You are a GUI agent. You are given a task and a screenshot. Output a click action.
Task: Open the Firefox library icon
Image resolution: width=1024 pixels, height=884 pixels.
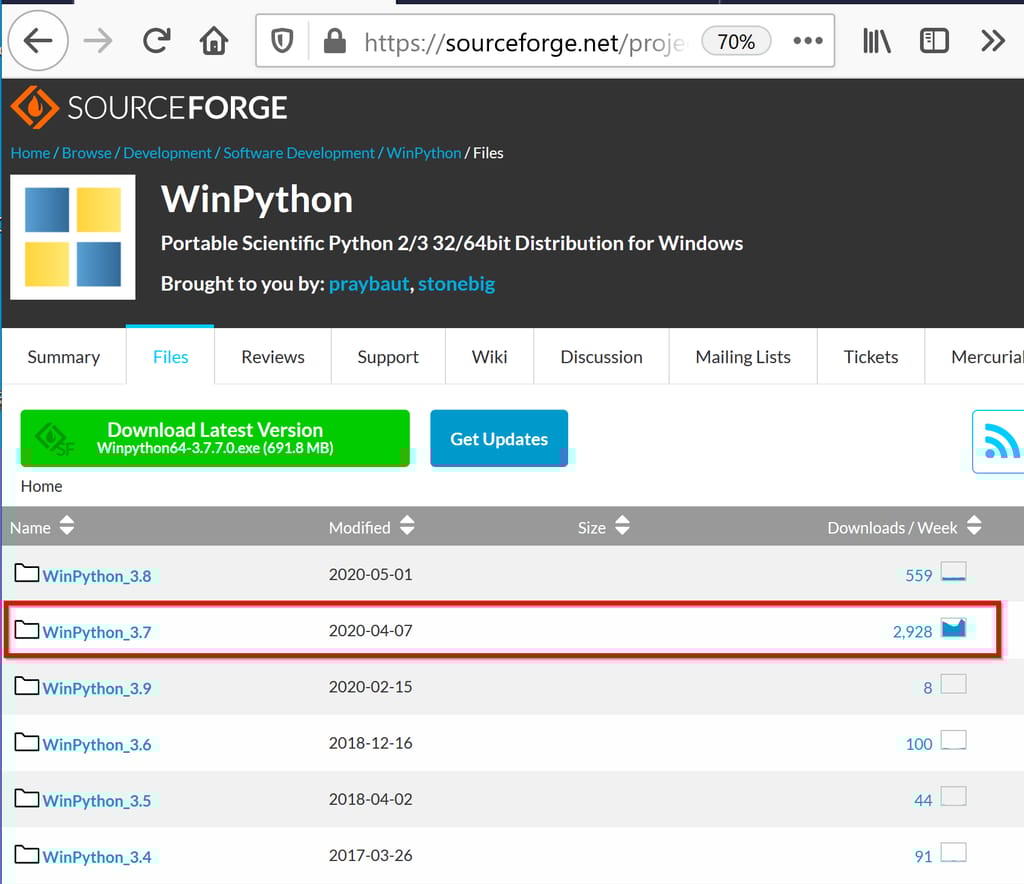click(x=877, y=40)
